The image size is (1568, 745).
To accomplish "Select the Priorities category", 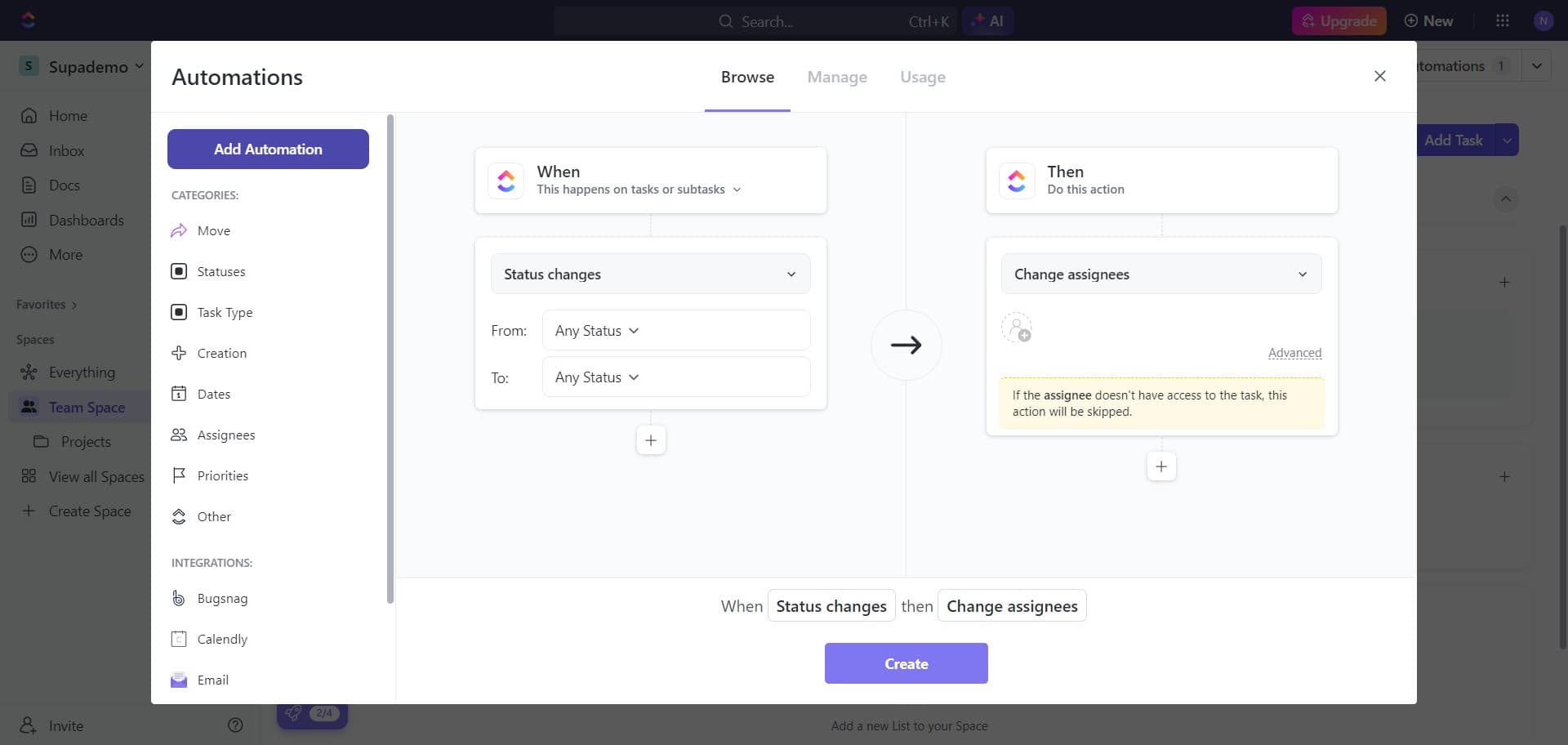I will tap(222, 475).
